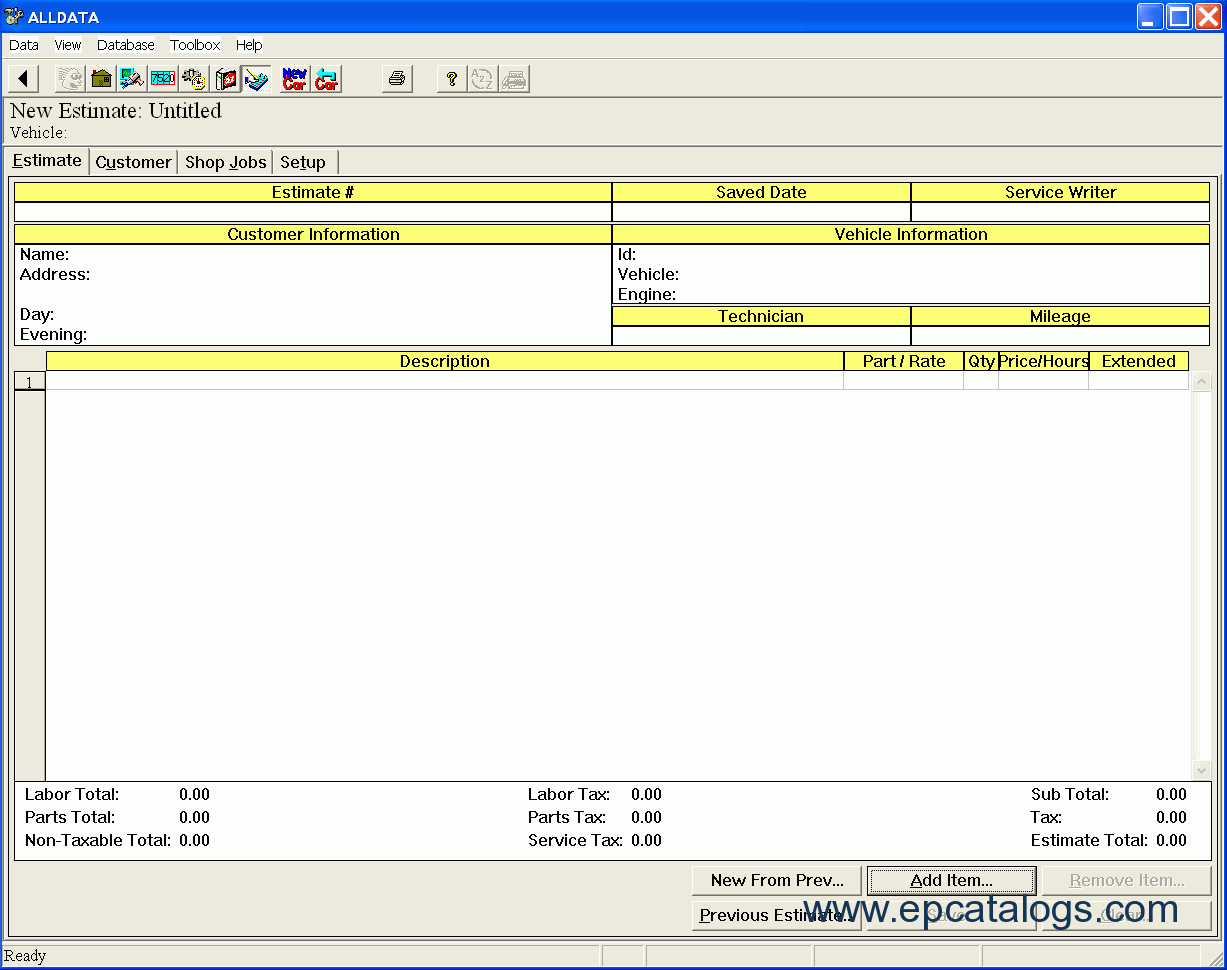Click the "Parts Tax:" label
This screenshot has height=970, width=1227.
(567, 818)
